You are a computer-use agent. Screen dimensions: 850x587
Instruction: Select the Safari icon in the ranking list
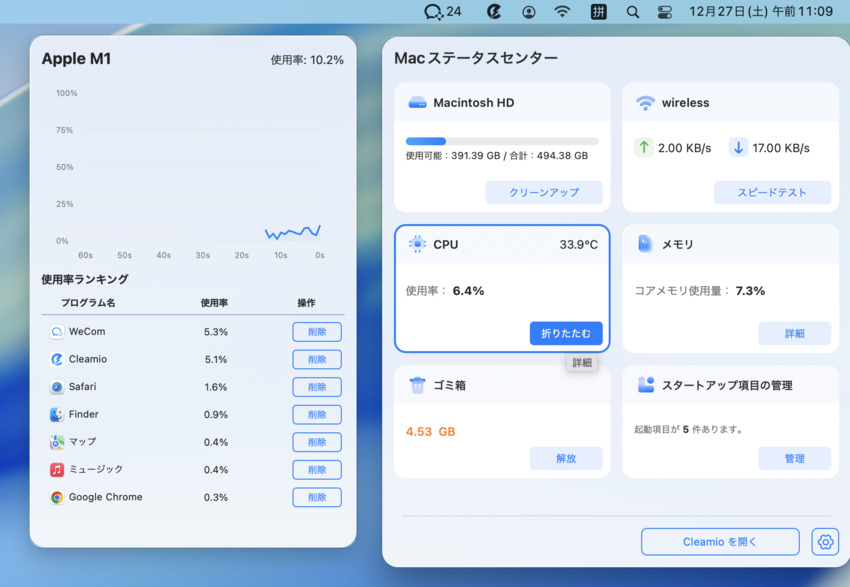click(55, 387)
